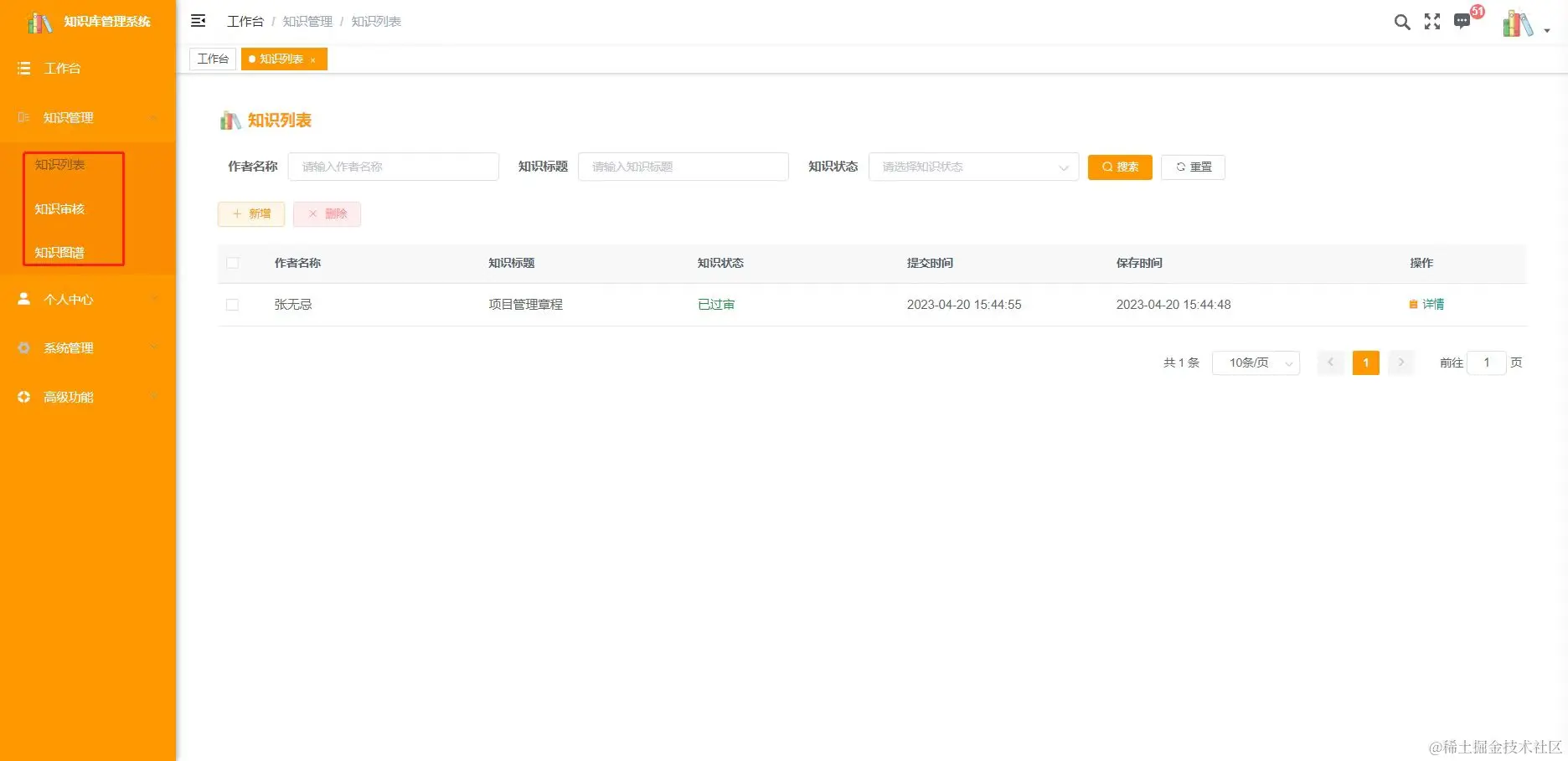Screen dimensions: 1568x761
Task: Click page 1 in the pagination control
Action: point(1365,363)
